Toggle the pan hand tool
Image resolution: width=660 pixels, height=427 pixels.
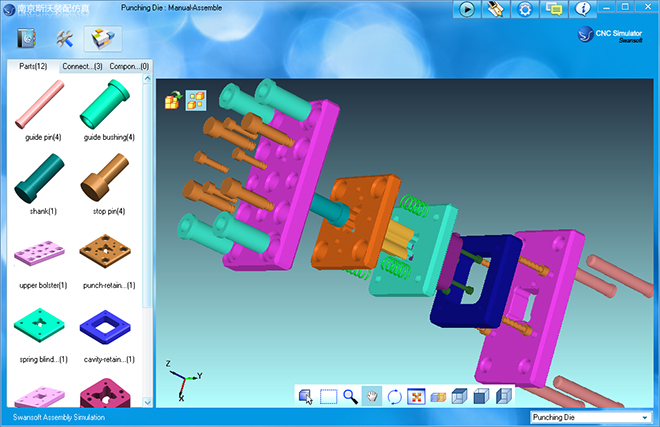[x=372, y=396]
